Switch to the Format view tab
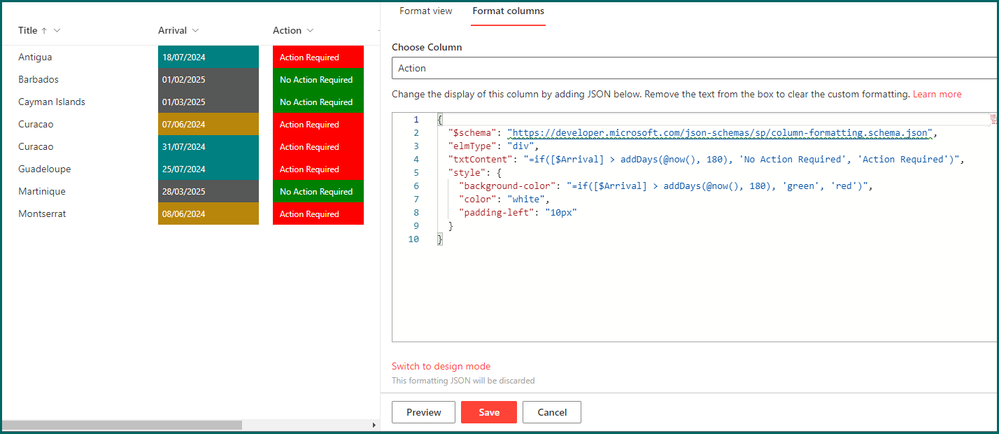999x434 pixels. coord(426,11)
